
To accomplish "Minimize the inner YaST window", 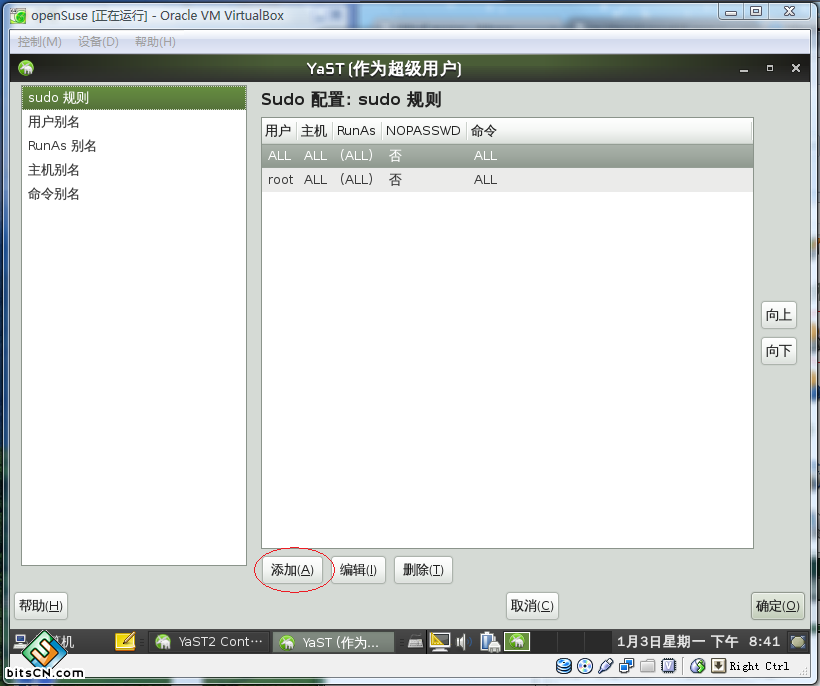I will [744, 68].
